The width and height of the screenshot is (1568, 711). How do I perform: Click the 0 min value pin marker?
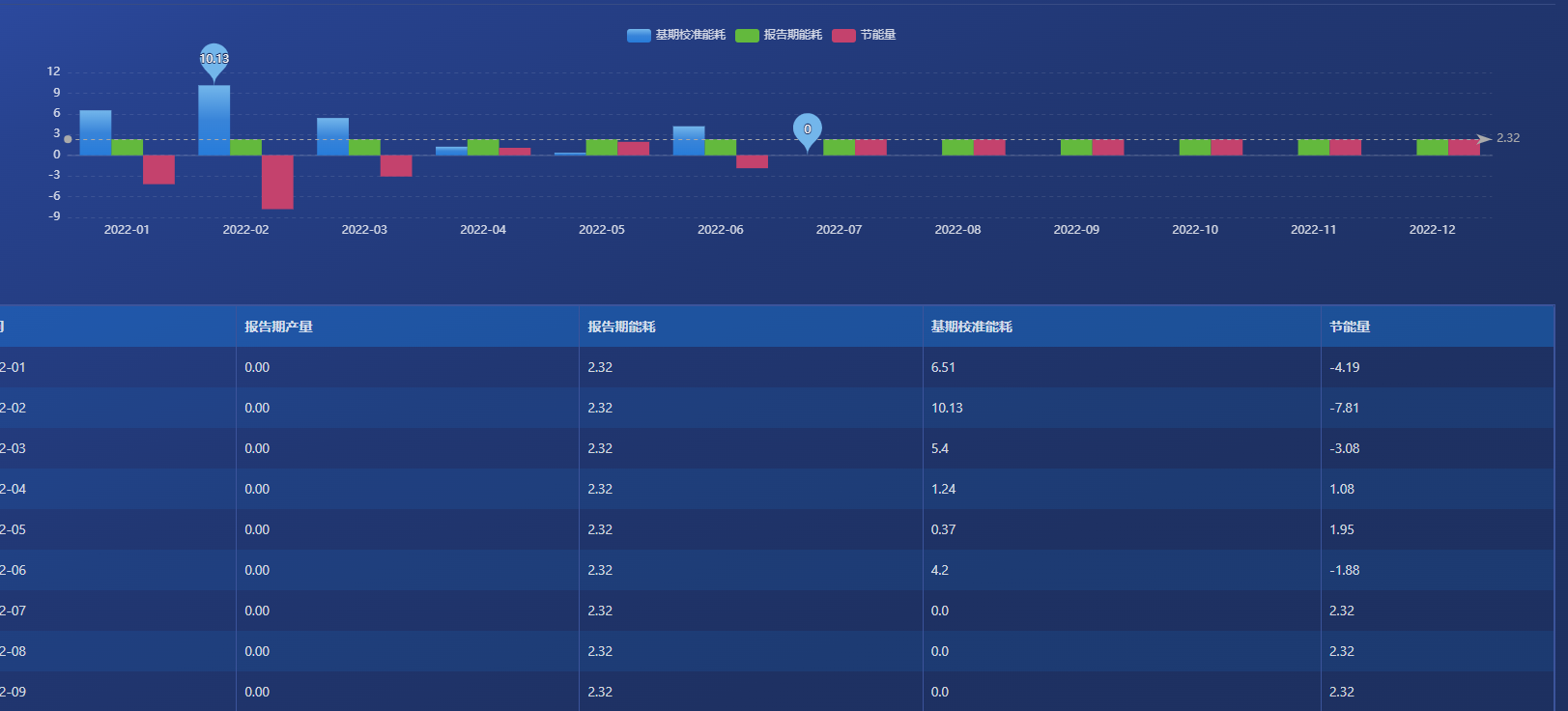808,131
